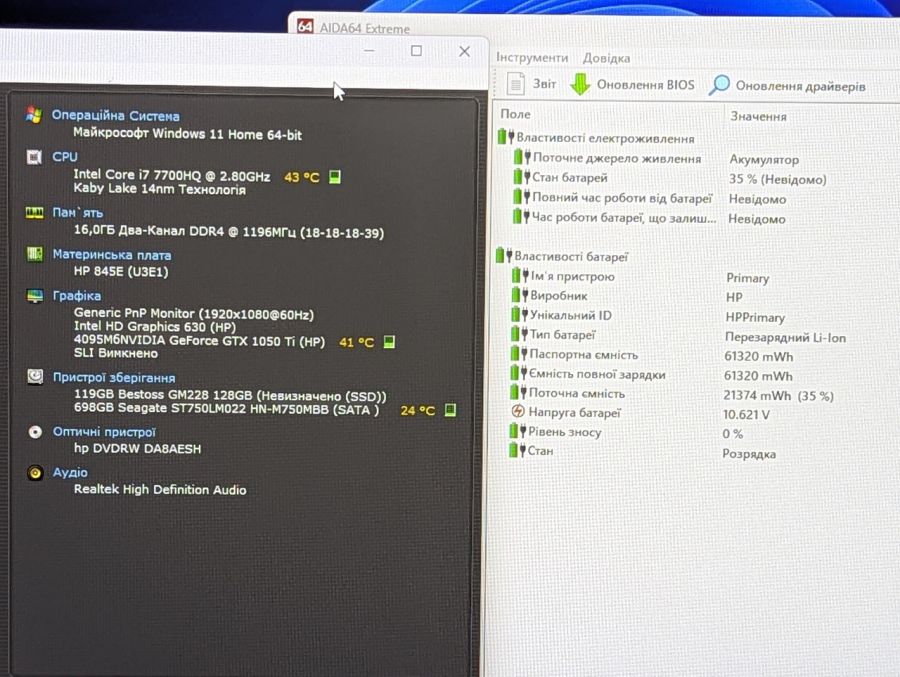
Task: Click the Перезарядний Li-Ion value
Action: (786, 338)
